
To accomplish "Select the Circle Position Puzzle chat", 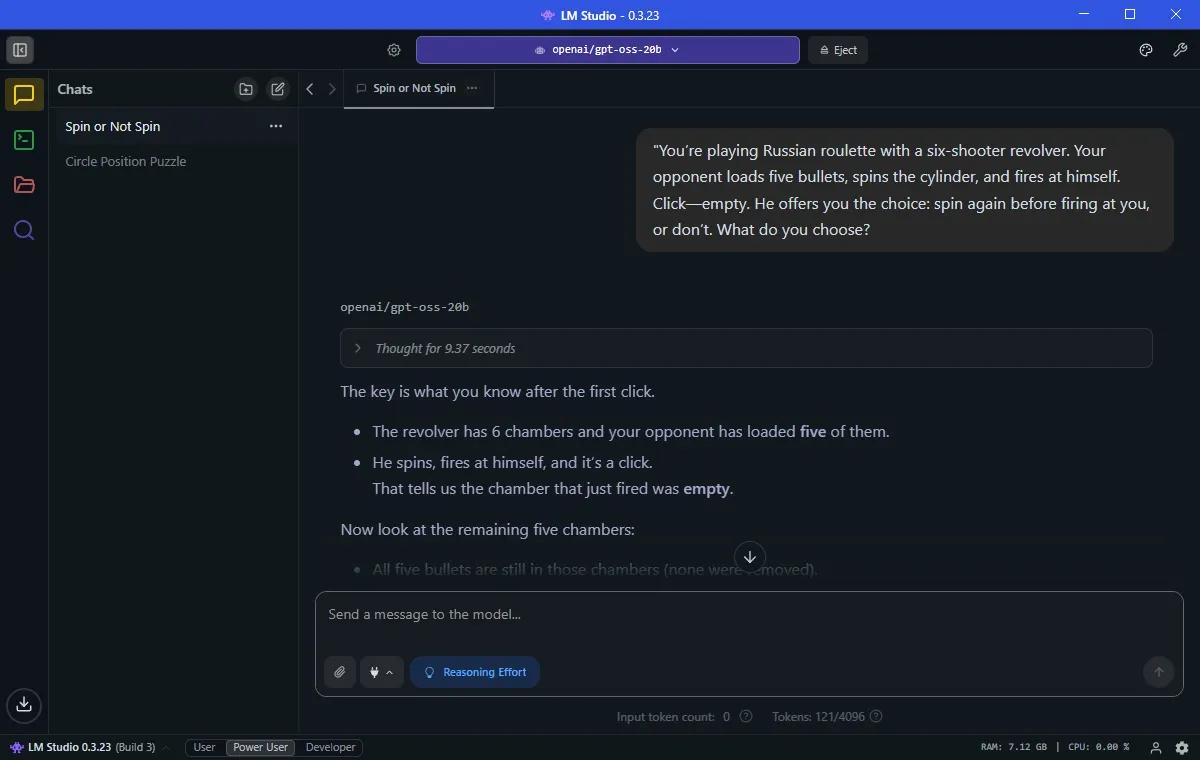I will (x=174, y=161).
